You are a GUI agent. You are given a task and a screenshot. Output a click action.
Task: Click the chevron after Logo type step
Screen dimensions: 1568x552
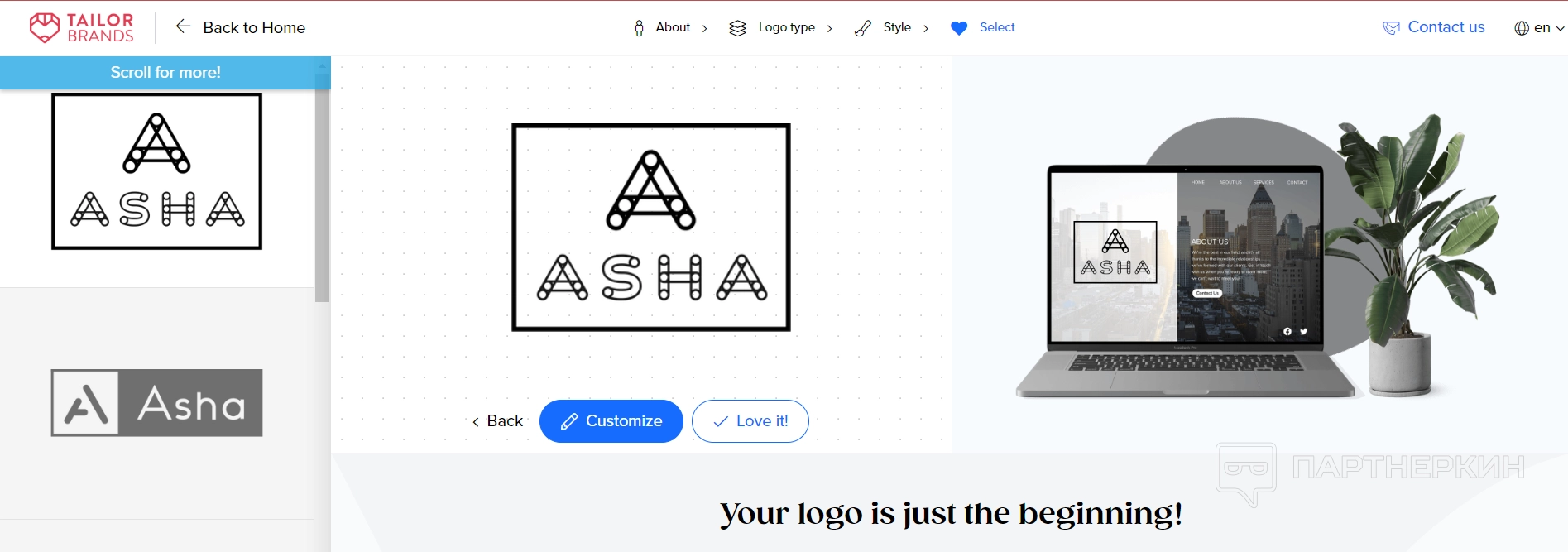(x=830, y=28)
